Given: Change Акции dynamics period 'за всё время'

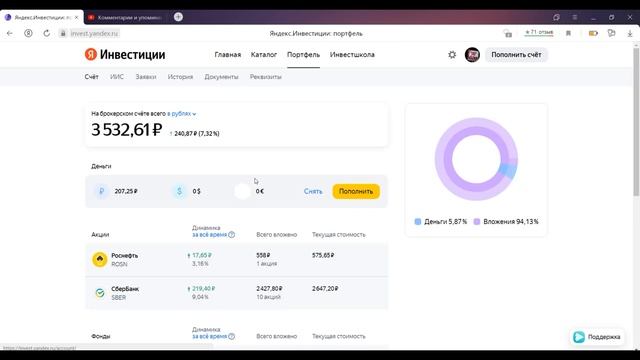Looking at the screenshot, I should [x=209, y=235].
